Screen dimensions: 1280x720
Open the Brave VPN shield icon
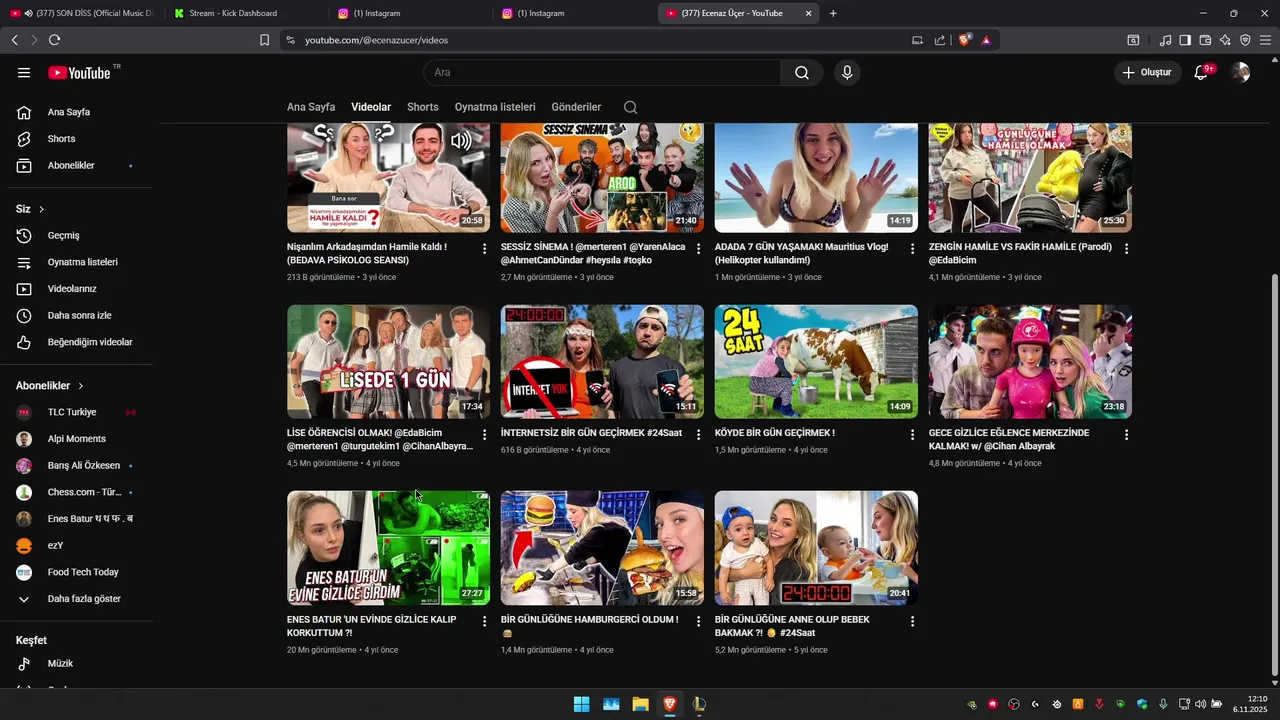1245,40
